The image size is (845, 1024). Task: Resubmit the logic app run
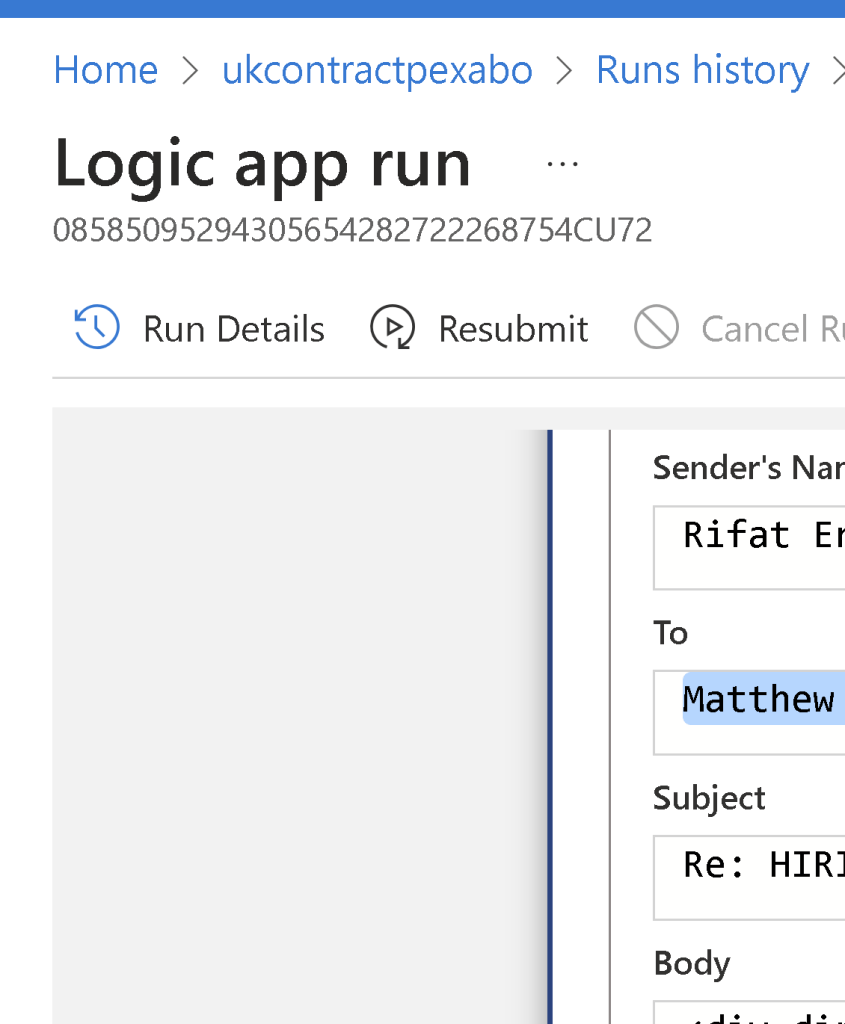pyautogui.click(x=513, y=328)
